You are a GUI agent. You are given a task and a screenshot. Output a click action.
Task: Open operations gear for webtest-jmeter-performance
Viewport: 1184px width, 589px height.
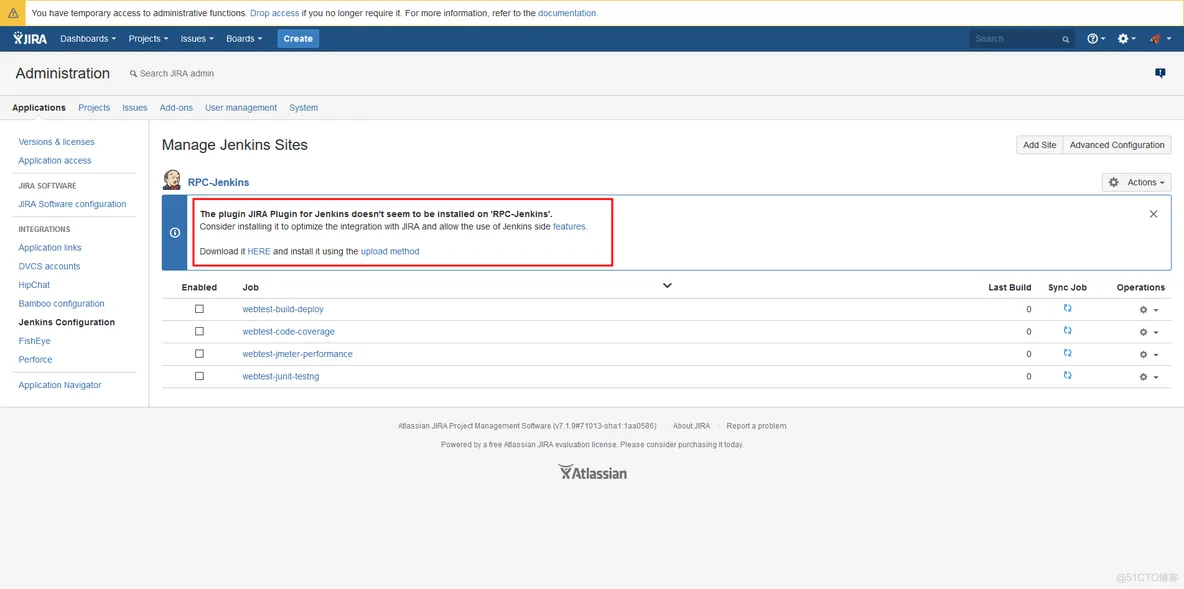click(1148, 354)
